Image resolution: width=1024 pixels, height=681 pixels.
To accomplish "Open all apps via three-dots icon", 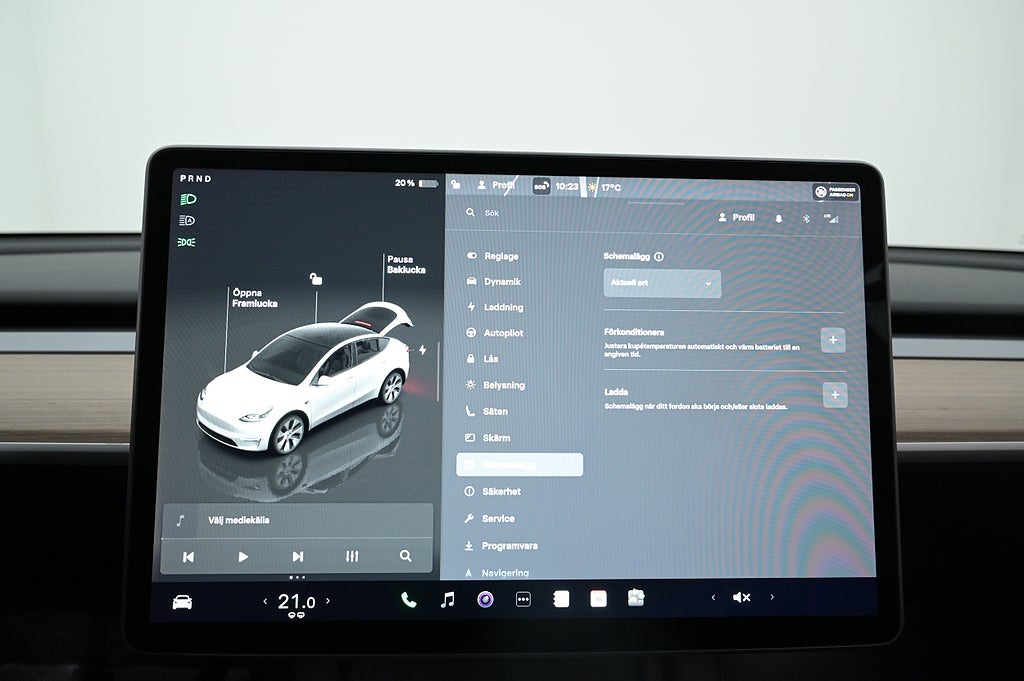I will [x=523, y=599].
